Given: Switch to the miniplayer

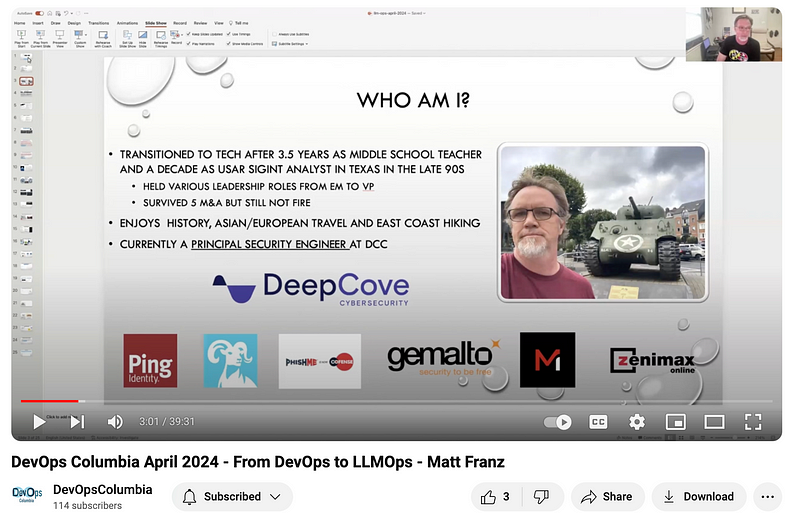Looking at the screenshot, I should click(x=676, y=422).
